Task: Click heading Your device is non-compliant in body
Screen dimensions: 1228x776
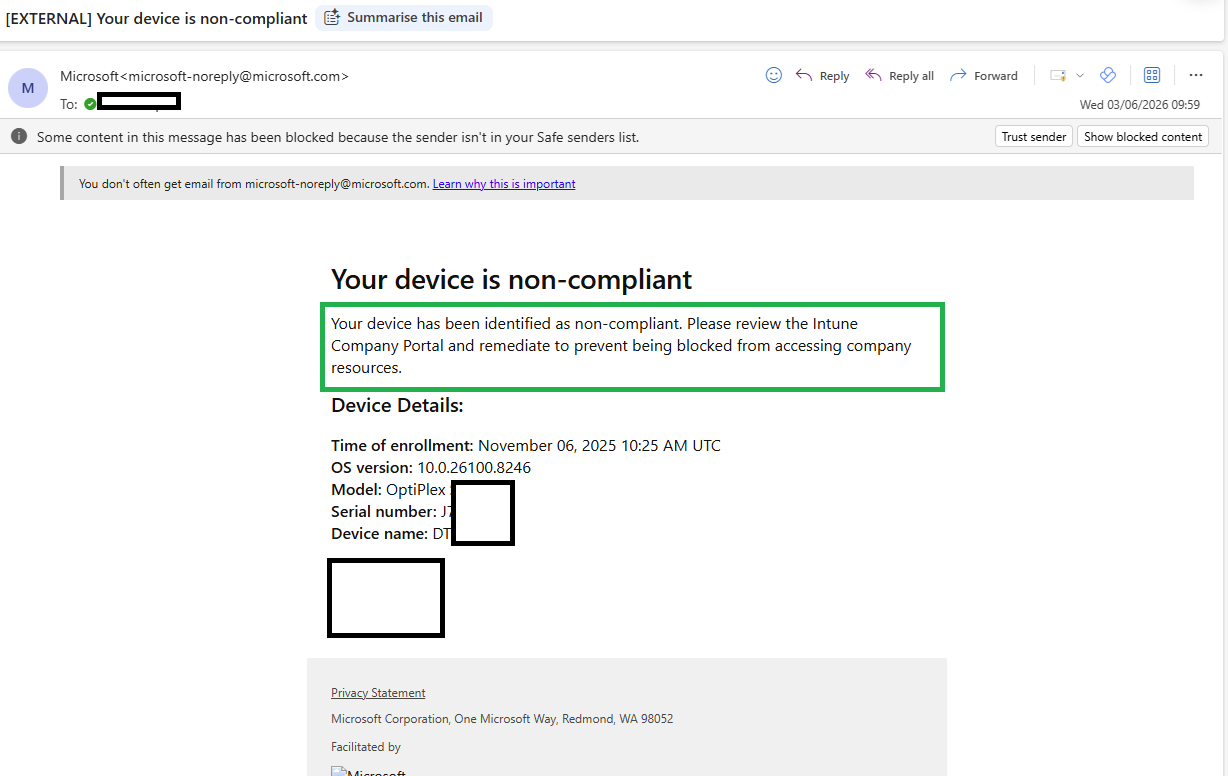Action: (511, 279)
